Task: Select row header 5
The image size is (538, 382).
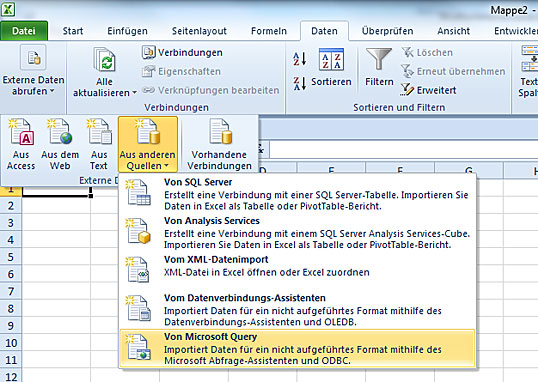Action: click(11, 257)
